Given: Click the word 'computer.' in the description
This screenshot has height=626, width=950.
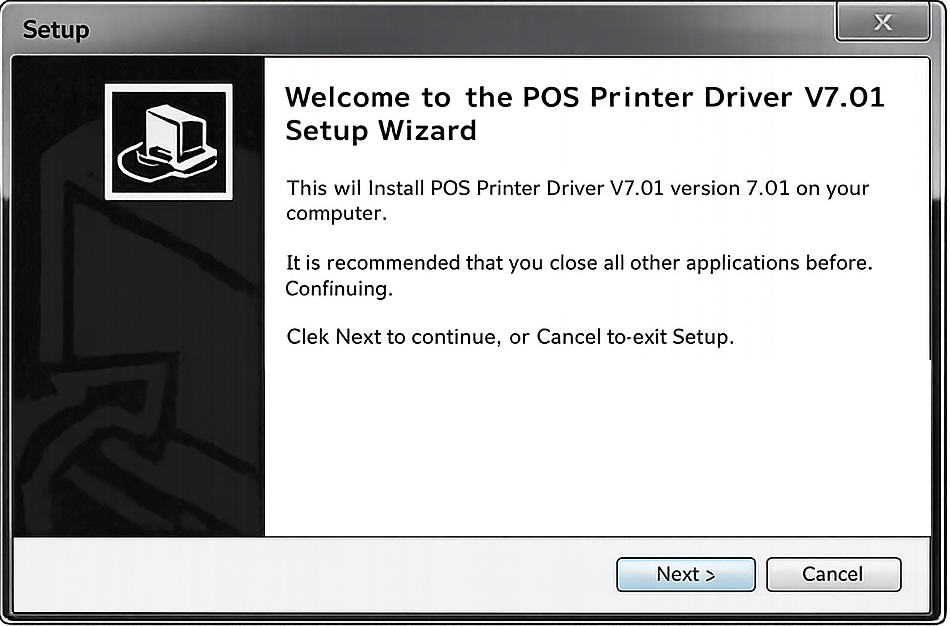Looking at the screenshot, I should (x=336, y=214).
